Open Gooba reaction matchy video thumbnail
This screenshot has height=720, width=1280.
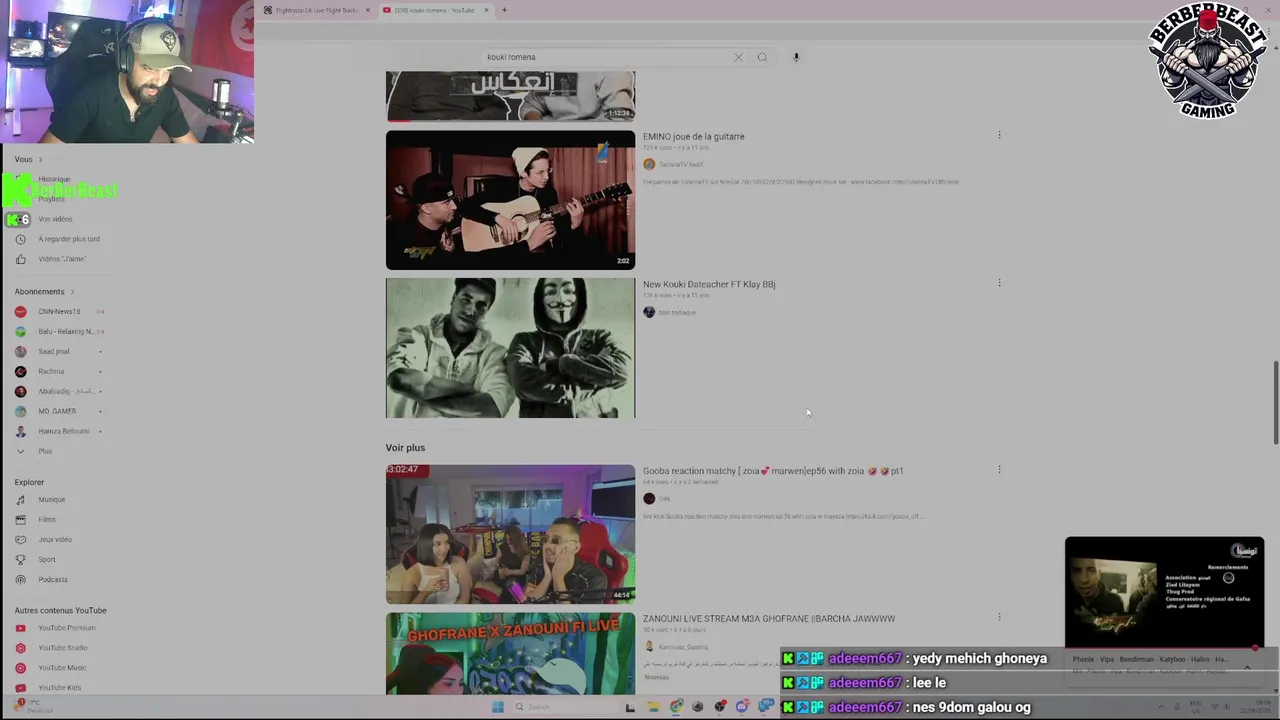point(510,534)
